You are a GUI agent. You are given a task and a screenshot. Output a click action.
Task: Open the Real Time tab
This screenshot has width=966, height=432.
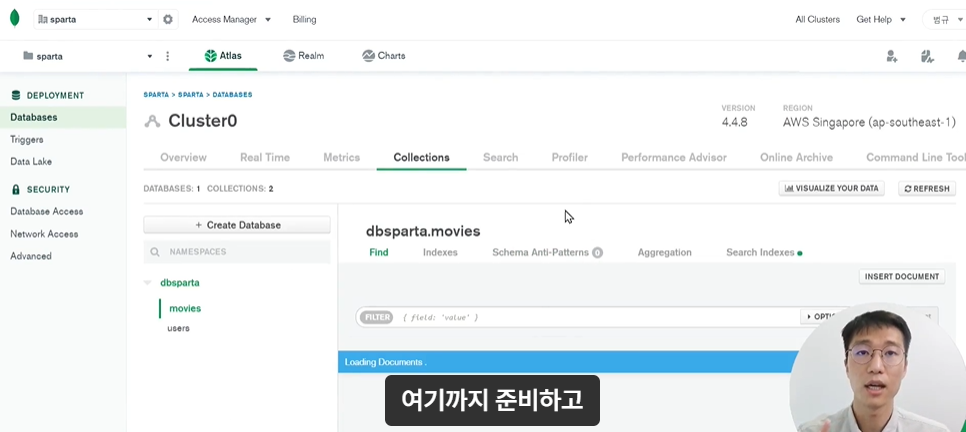(265, 157)
